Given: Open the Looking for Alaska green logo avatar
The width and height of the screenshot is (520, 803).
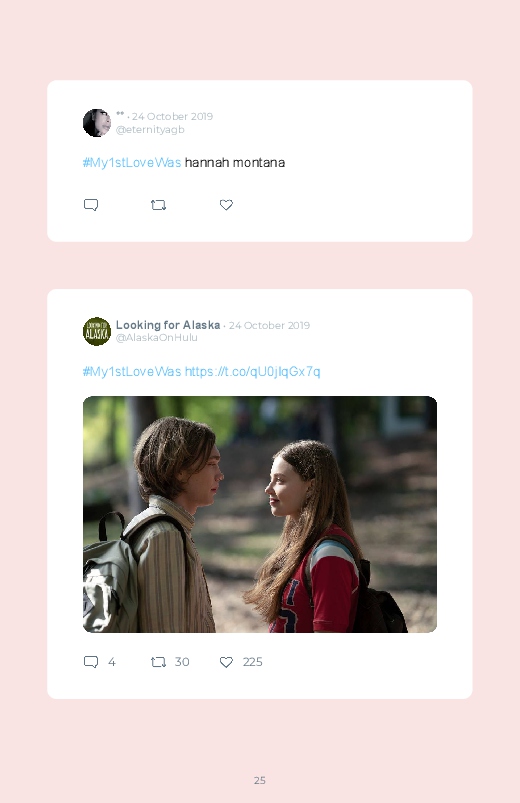Looking at the screenshot, I should coord(97,331).
